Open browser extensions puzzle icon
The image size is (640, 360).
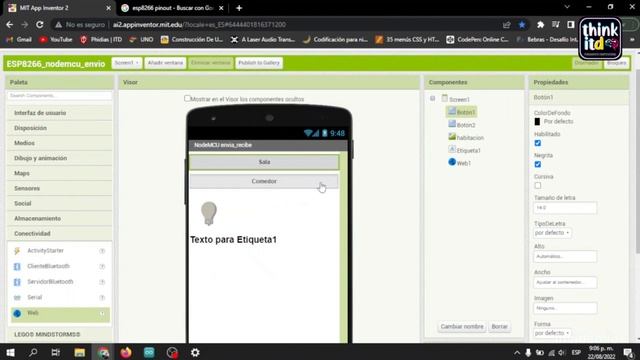point(540,24)
